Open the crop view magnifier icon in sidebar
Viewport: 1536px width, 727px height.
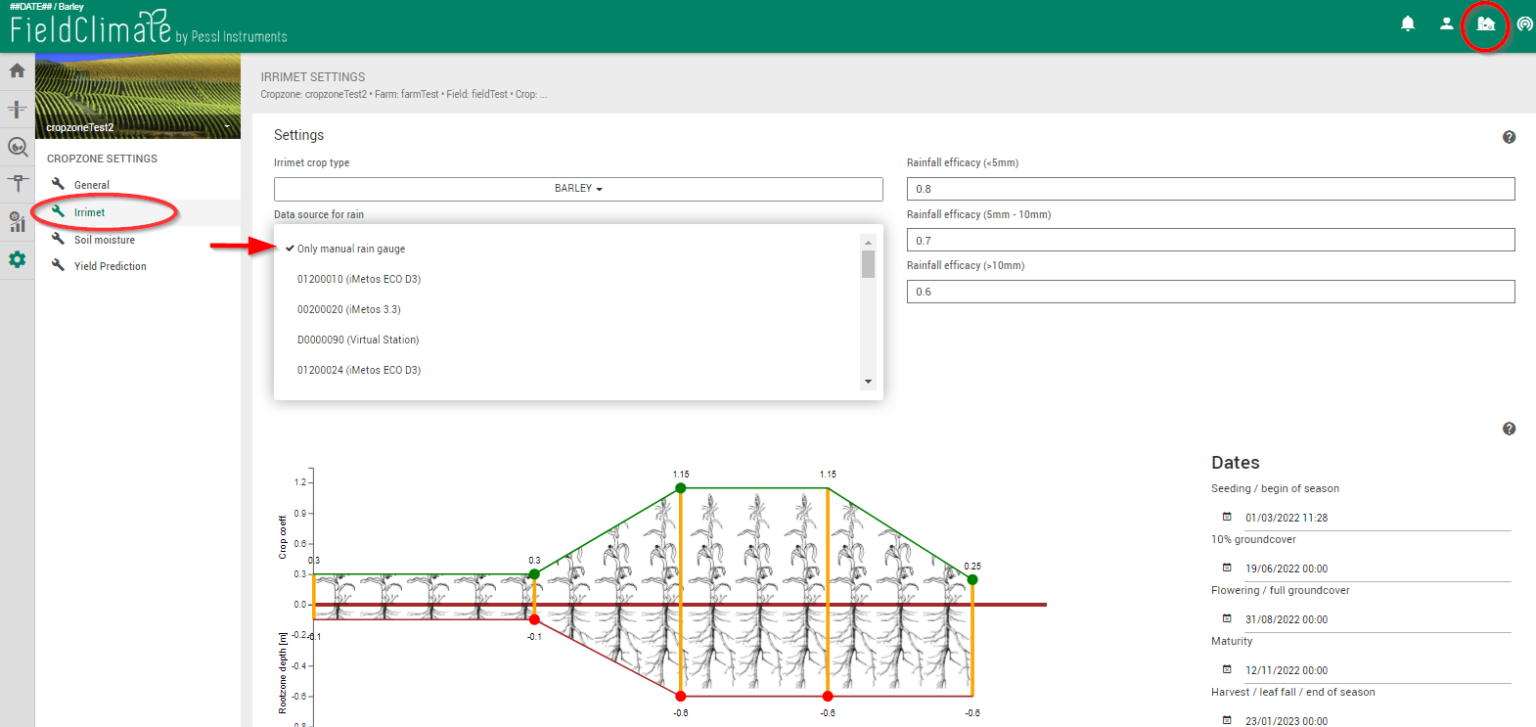click(x=17, y=147)
